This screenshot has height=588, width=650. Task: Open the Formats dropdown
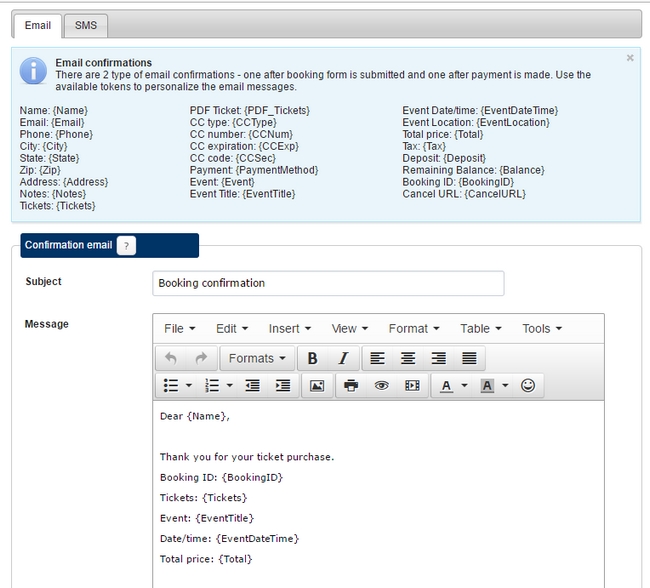(x=256, y=358)
